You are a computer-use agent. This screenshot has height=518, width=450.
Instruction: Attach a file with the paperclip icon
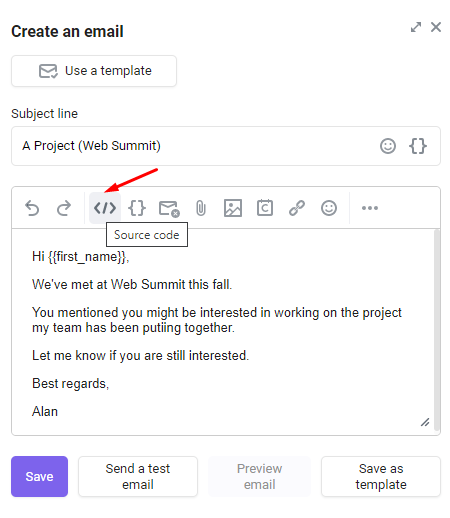tap(201, 208)
